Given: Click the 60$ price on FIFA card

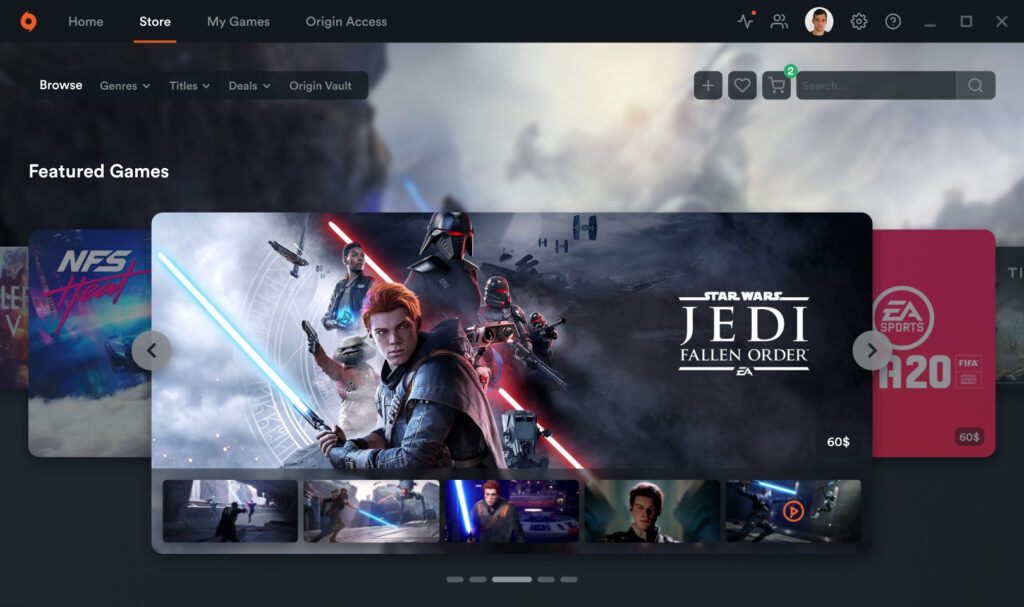Looking at the screenshot, I should pyautogui.click(x=969, y=436).
